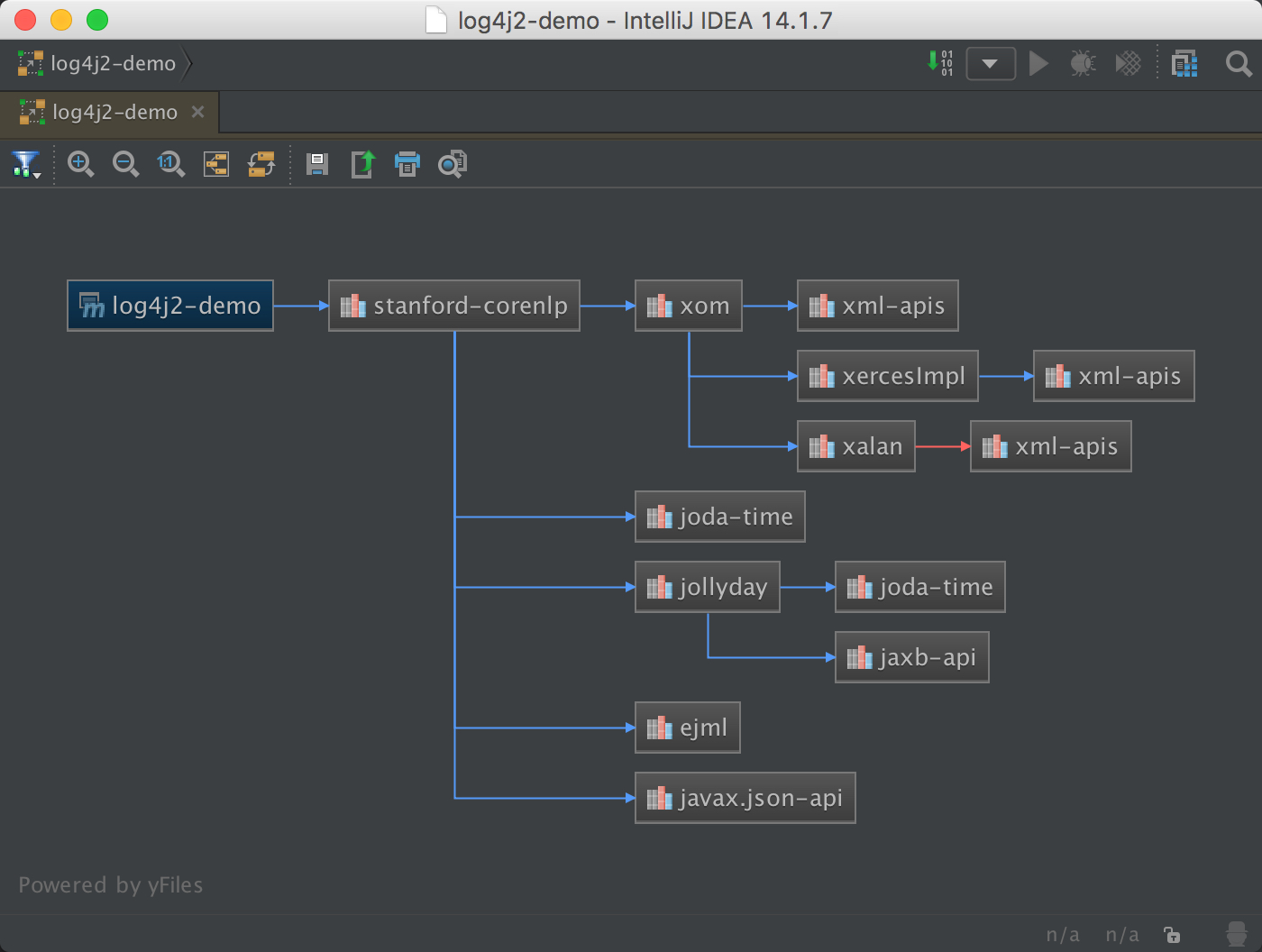This screenshot has width=1262, height=952.
Task: Select joda-time node under stanford-corenlp
Action: coord(720,517)
